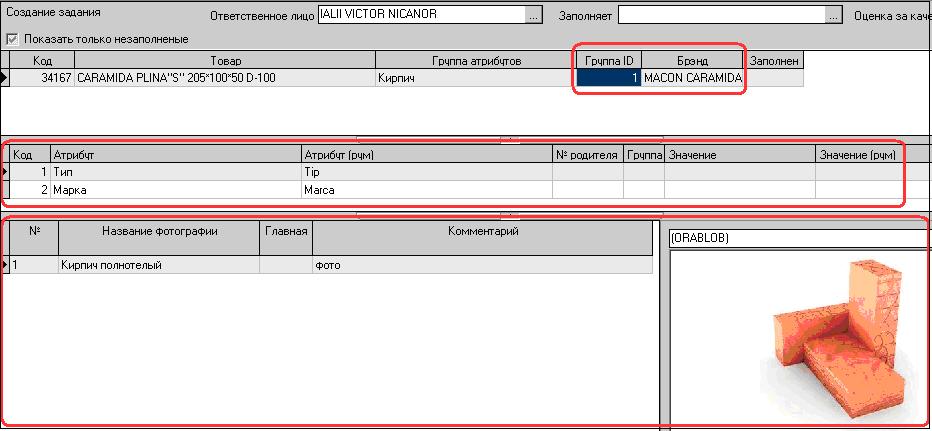
Task: Click the Название фотографии column header
Action: click(159, 238)
